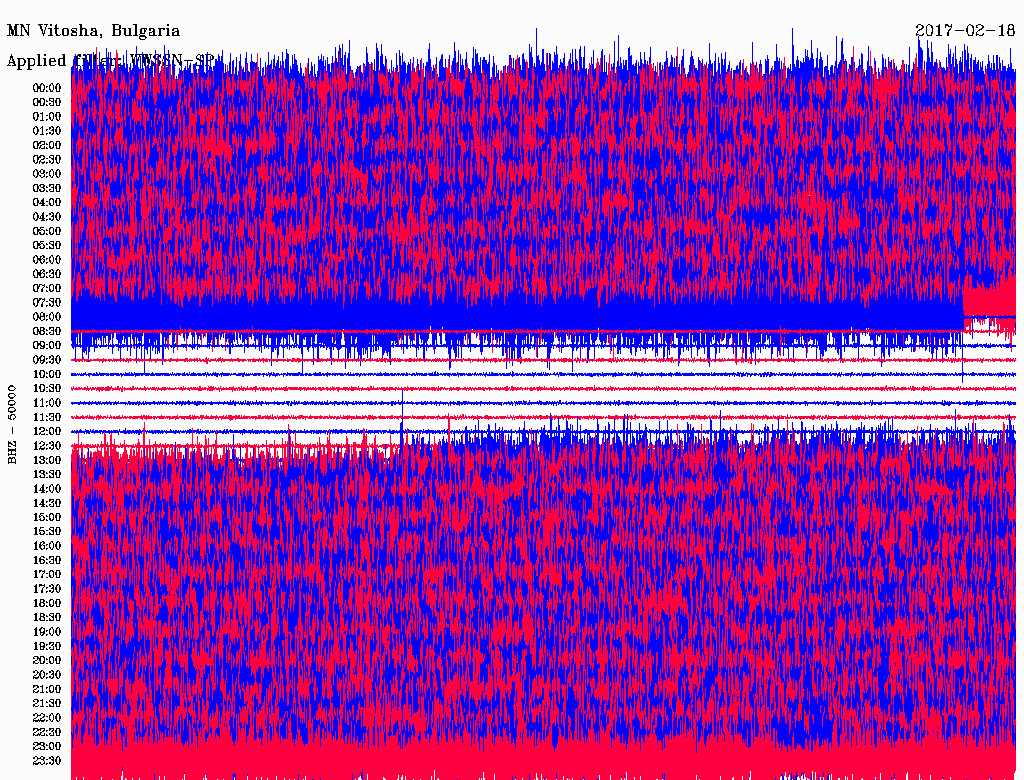
Task: Click the 17:30 time label
Action: (x=47, y=589)
